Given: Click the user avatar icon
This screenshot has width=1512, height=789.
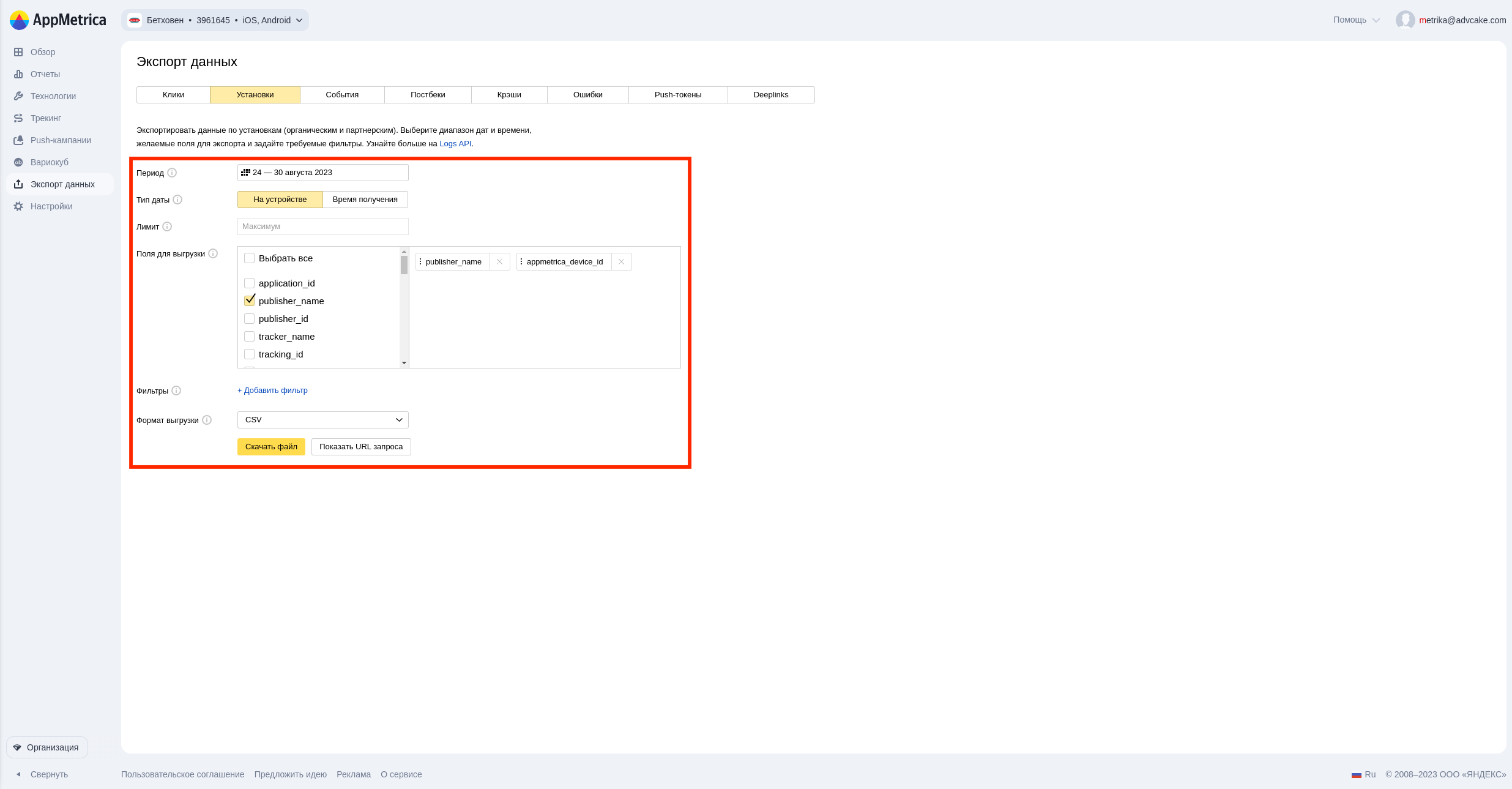Looking at the screenshot, I should [x=1405, y=20].
